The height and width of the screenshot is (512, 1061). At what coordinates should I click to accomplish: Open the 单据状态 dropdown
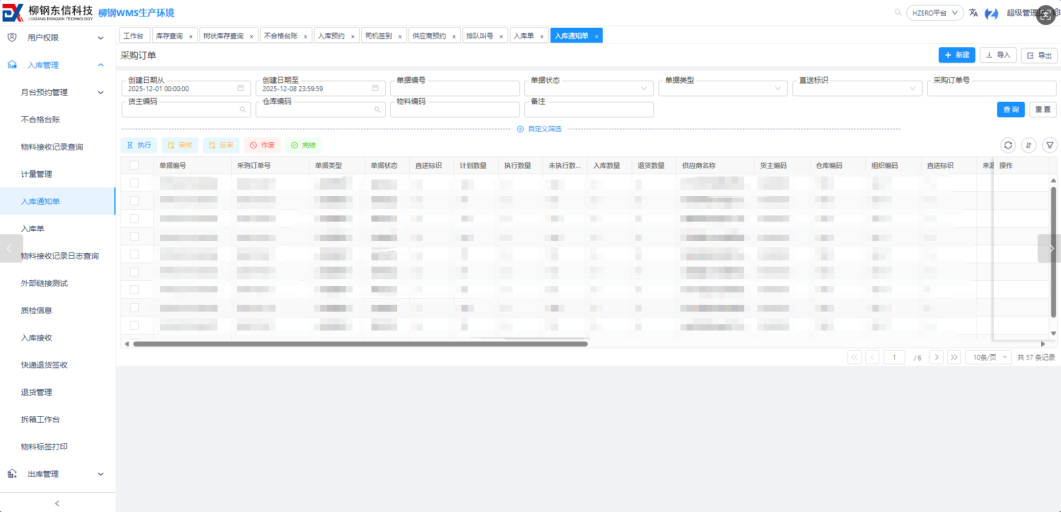coord(589,89)
